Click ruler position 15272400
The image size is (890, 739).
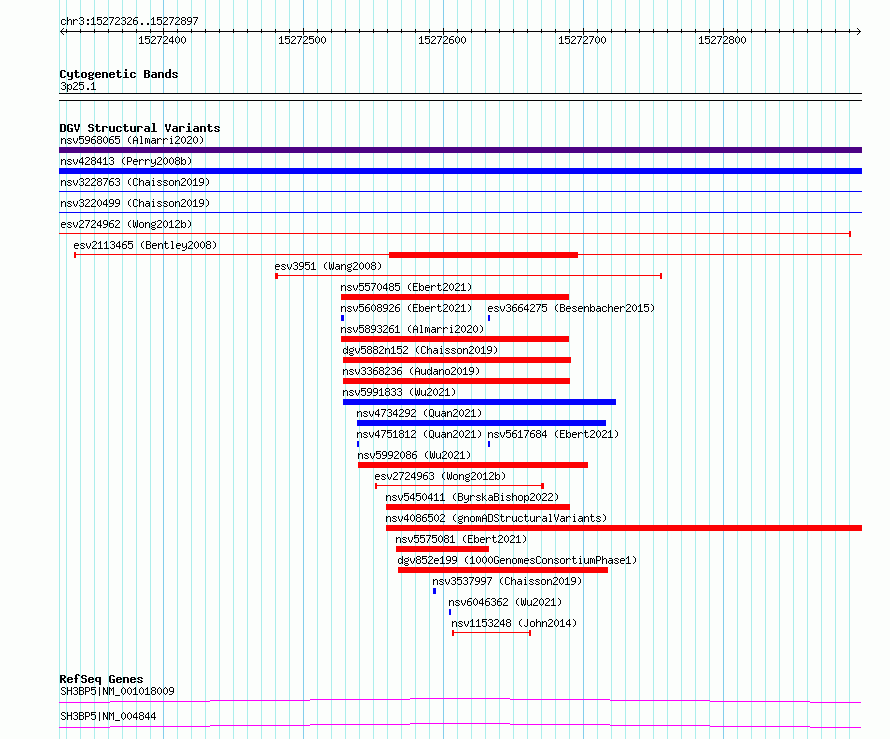coord(162,40)
